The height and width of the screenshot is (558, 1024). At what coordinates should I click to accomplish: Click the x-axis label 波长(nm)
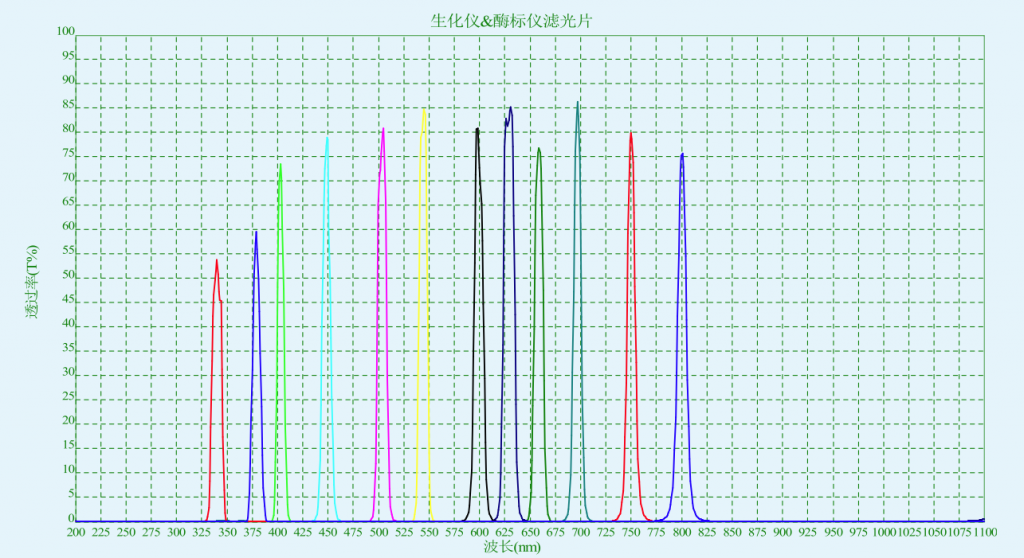click(x=512, y=547)
